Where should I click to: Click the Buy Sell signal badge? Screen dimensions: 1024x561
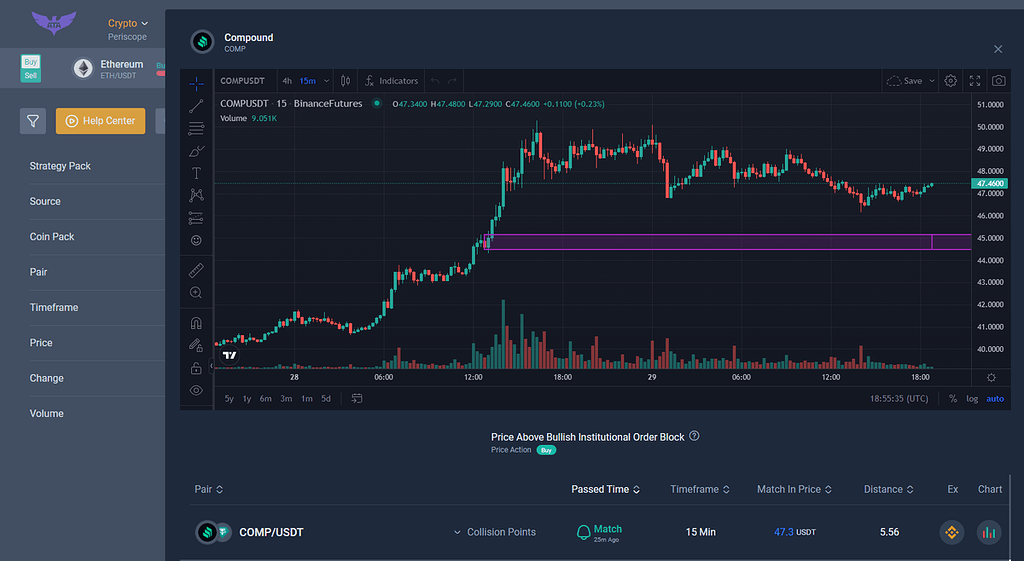pyautogui.click(x=31, y=68)
